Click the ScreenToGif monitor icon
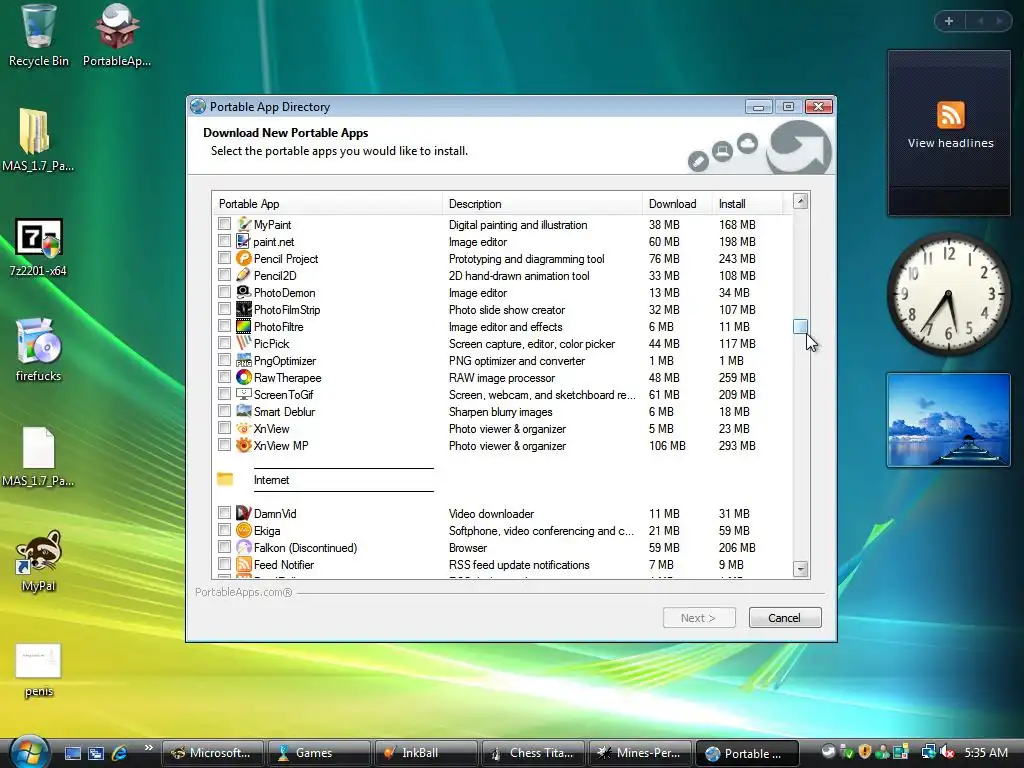This screenshot has width=1024, height=768. (244, 394)
